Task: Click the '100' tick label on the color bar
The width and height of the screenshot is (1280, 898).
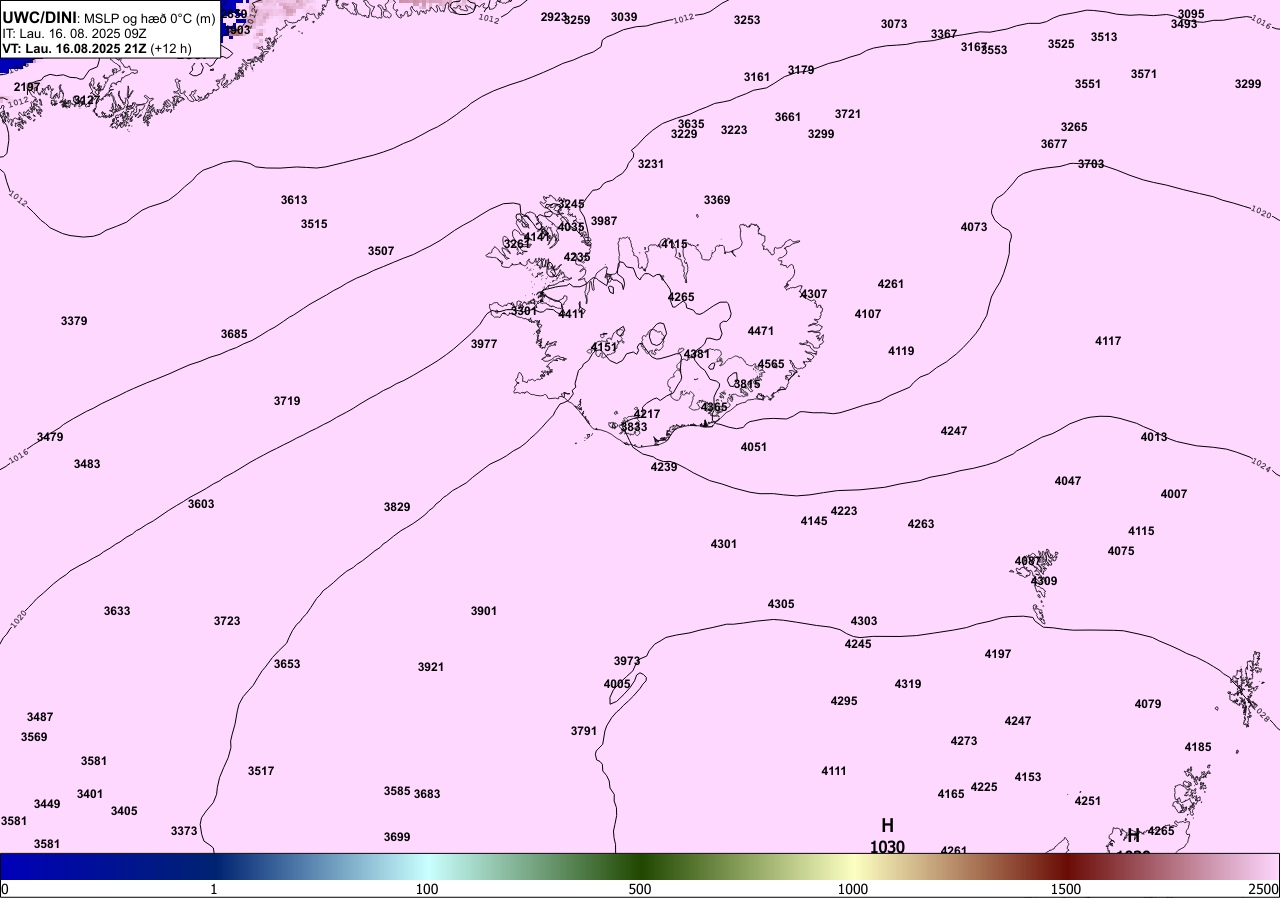Action: (427, 889)
